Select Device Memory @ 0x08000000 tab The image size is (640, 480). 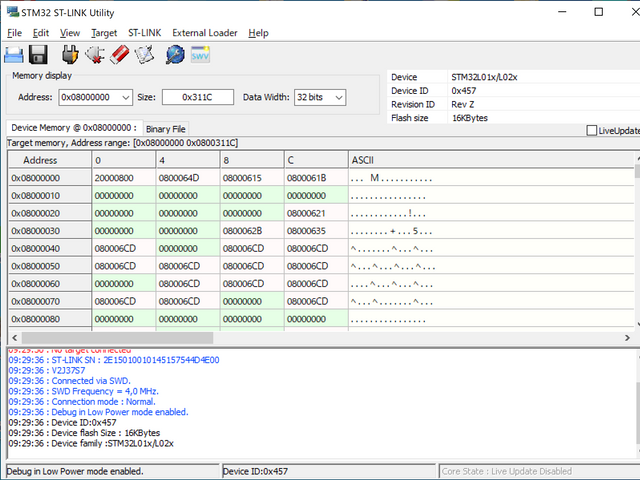click(74, 128)
